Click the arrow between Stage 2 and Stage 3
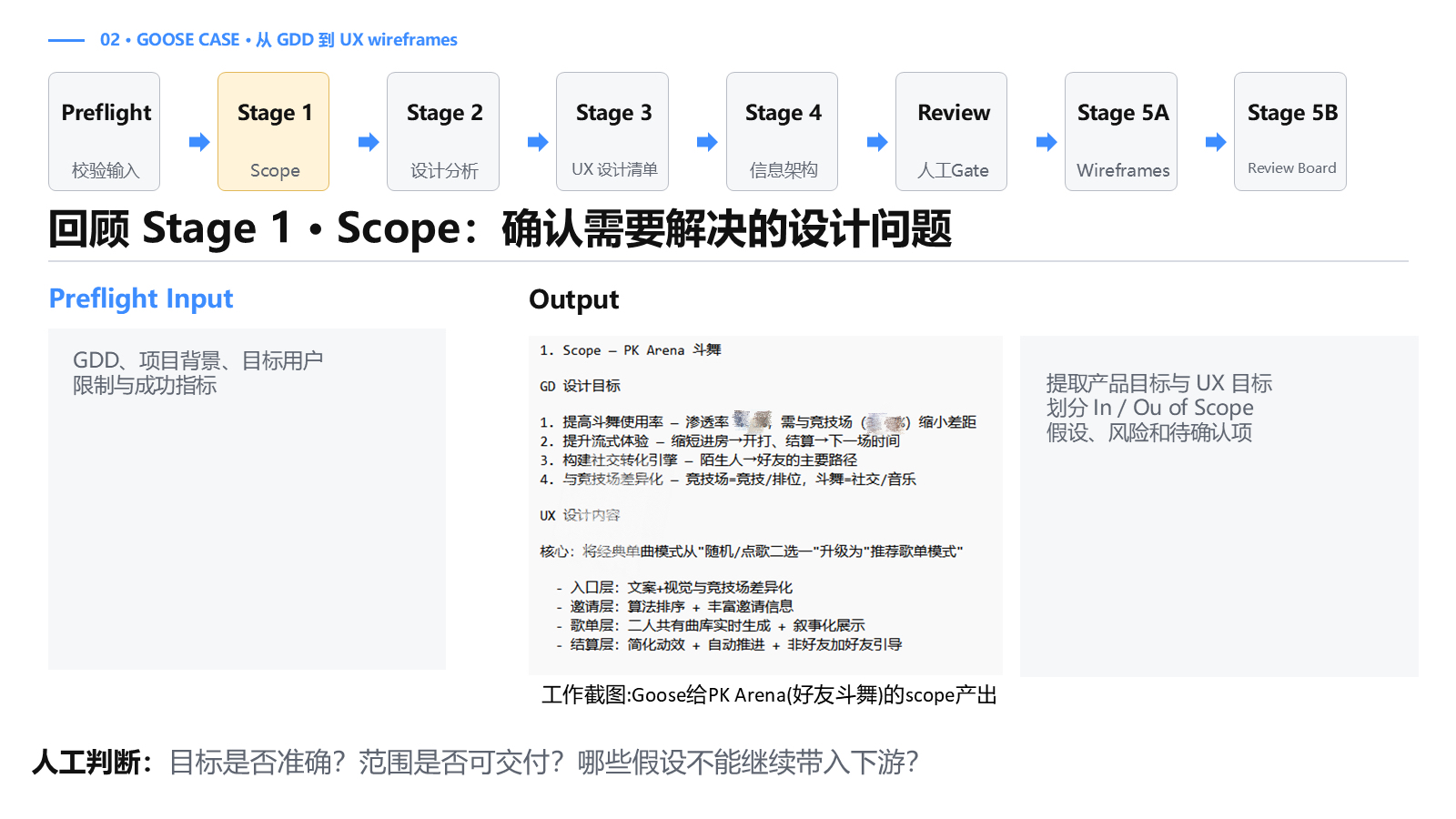Viewport: 1456px width, 819px height. pos(538,142)
